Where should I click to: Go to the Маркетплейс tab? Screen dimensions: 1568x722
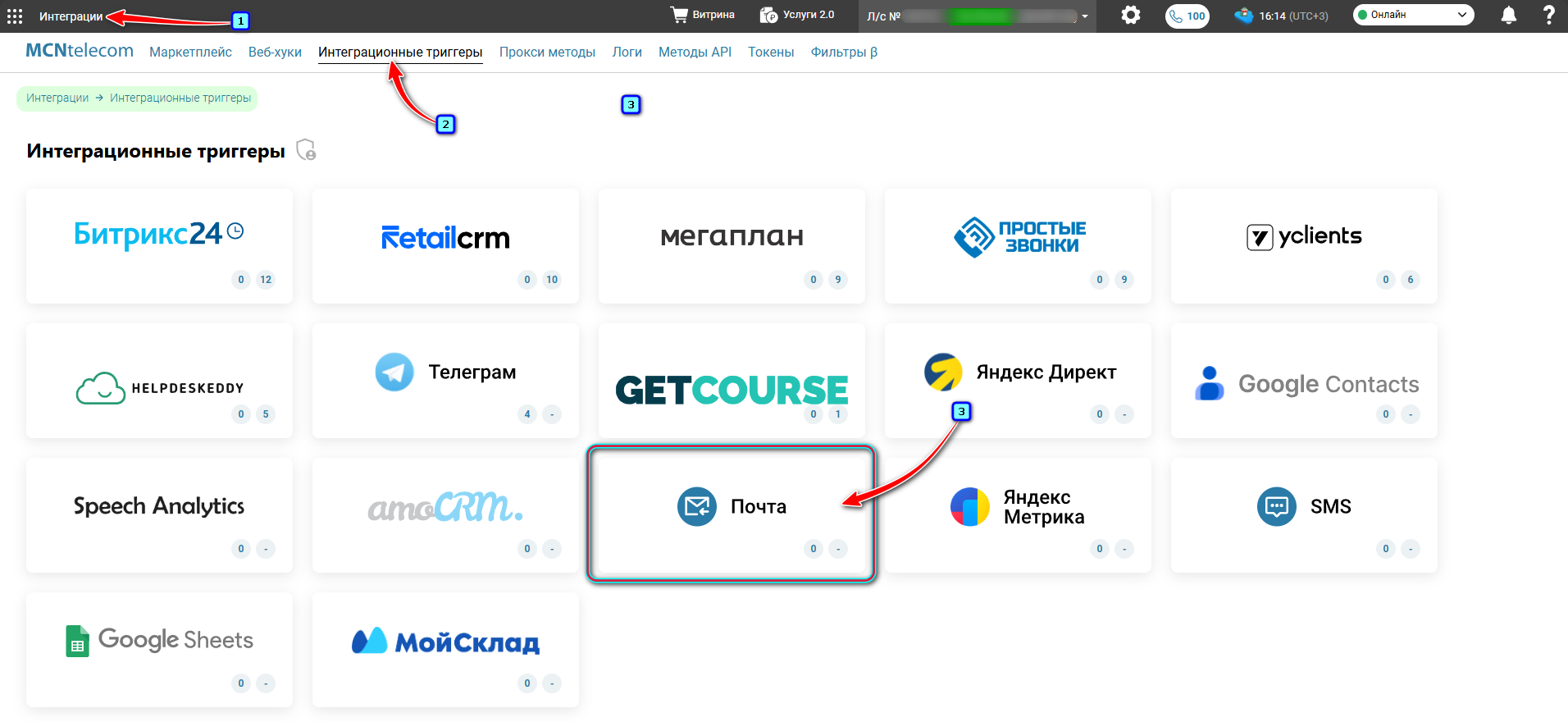pos(190,52)
